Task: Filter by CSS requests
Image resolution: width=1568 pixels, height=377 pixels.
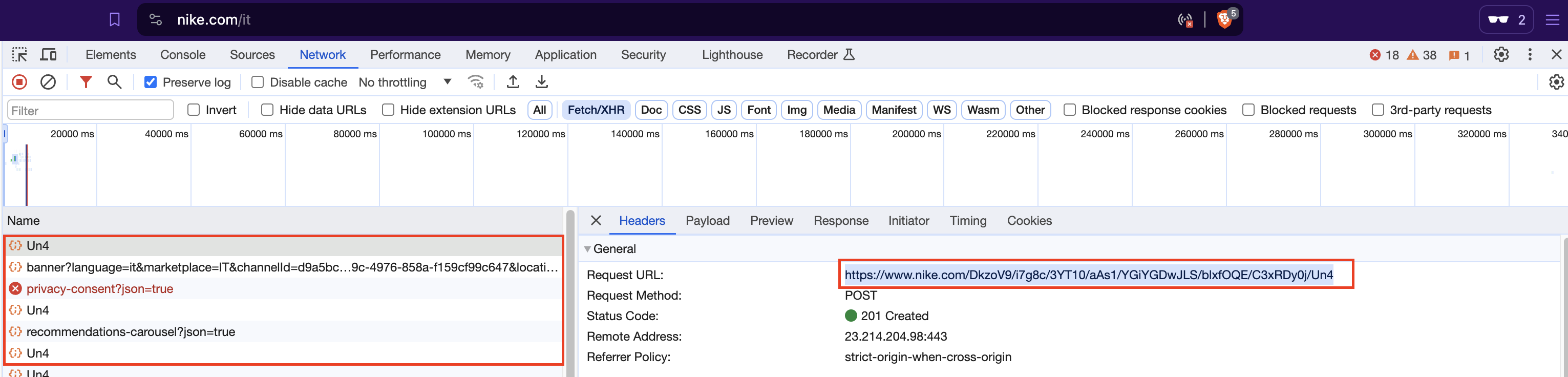Action: pyautogui.click(x=690, y=110)
